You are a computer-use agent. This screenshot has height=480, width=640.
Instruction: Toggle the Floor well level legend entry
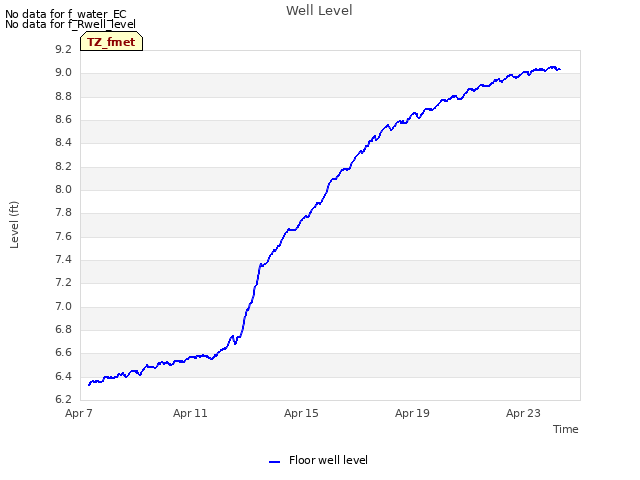(318, 460)
